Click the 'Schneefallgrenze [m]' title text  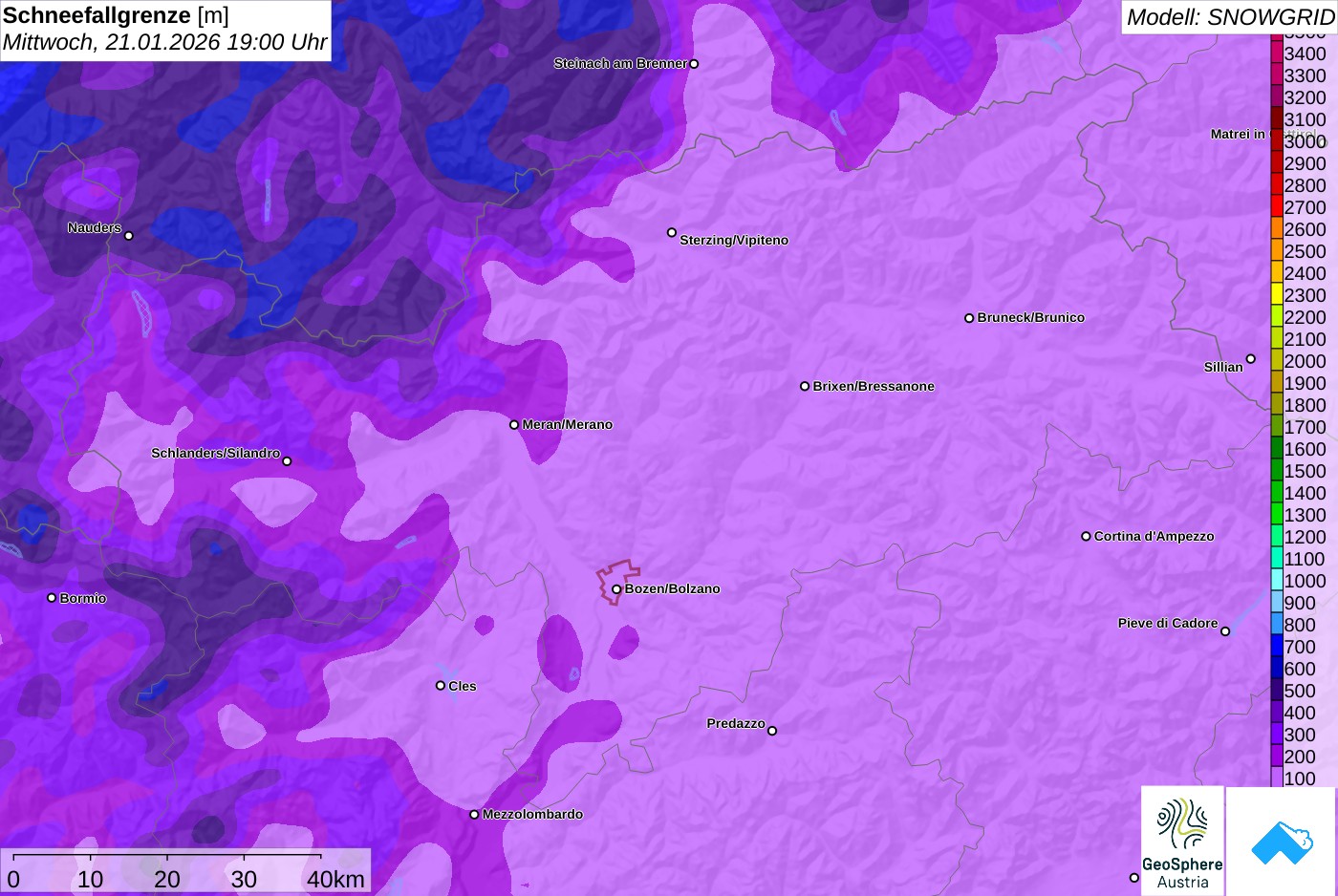click(116, 16)
